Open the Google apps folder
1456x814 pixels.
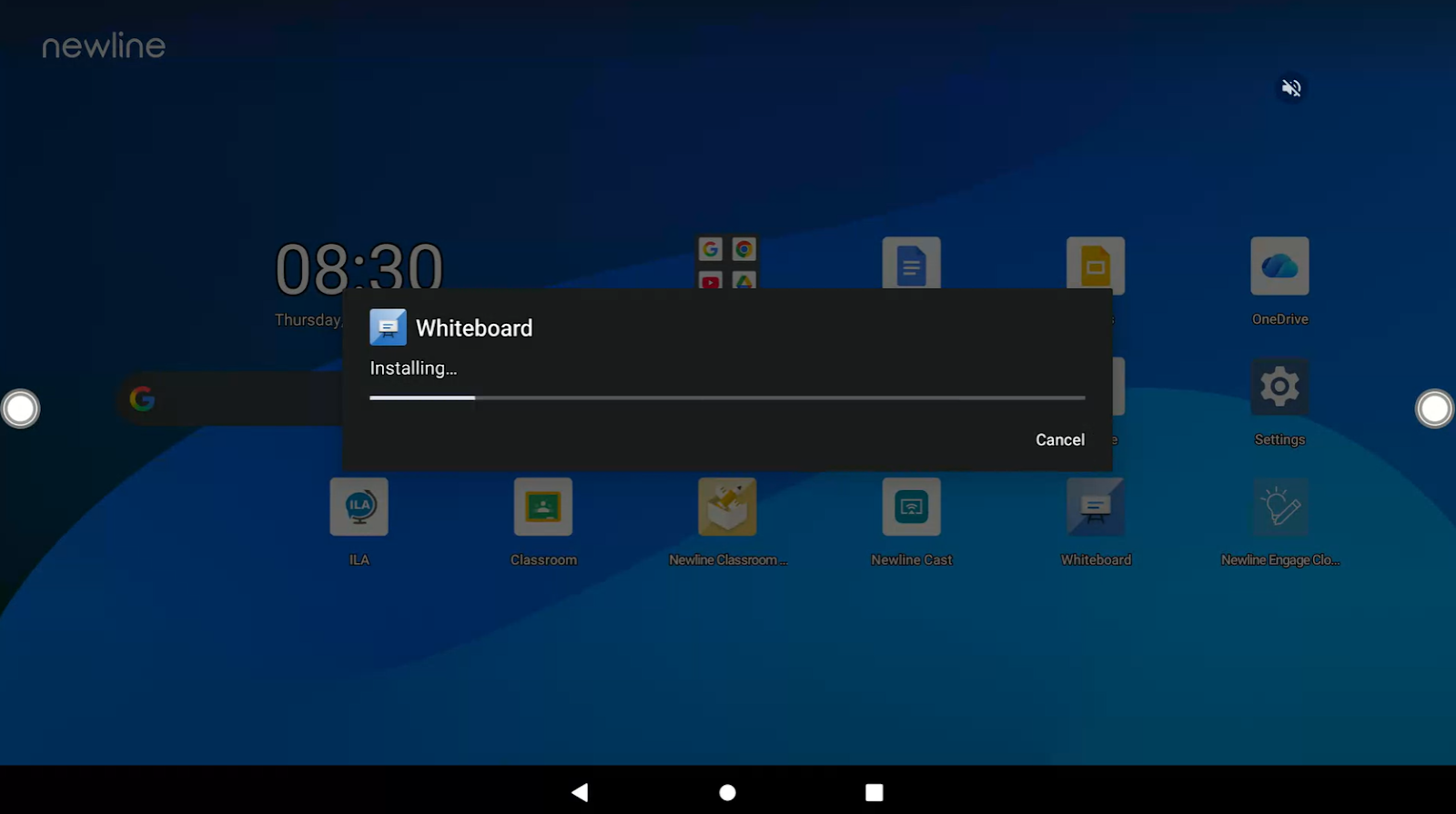727,263
